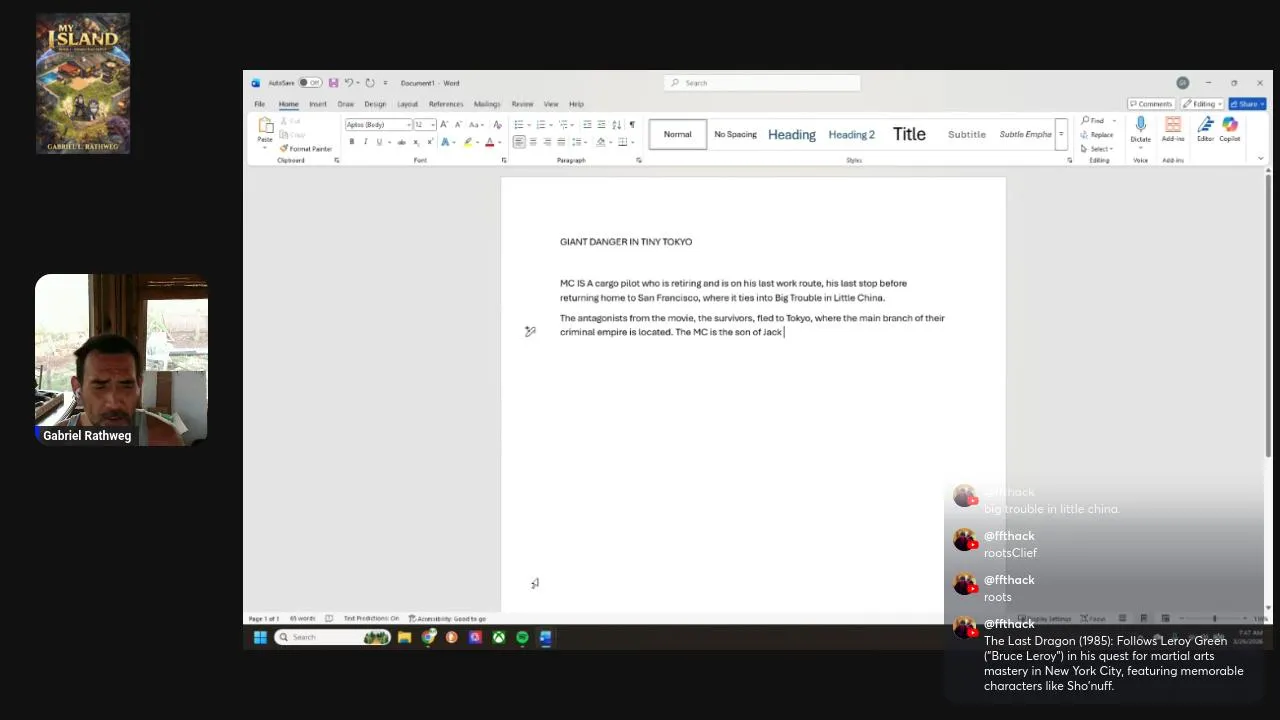Switch to the Layout tab
This screenshot has width=1280, height=720.
pyautogui.click(x=407, y=104)
